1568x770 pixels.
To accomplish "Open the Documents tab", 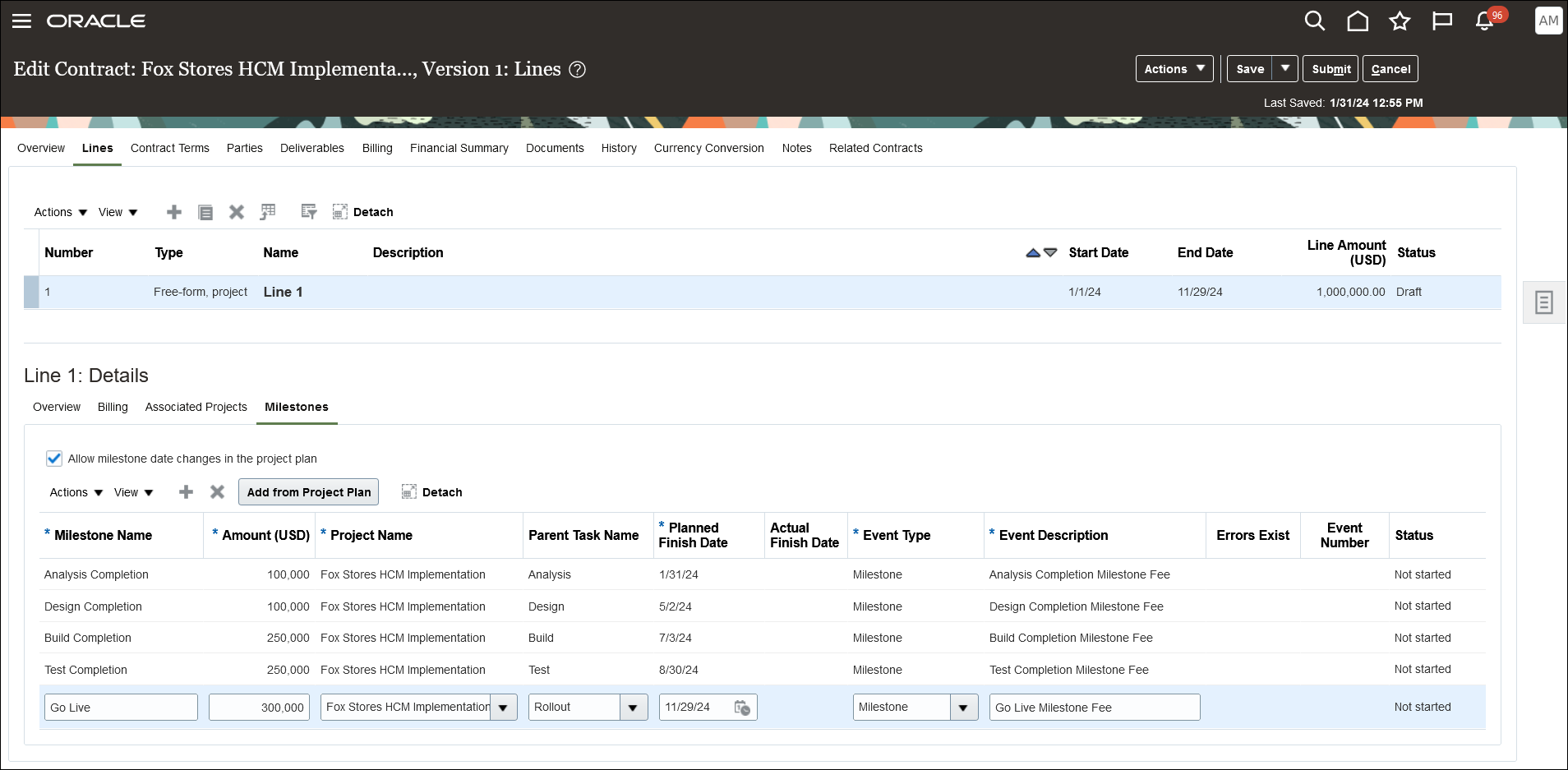I will (555, 148).
